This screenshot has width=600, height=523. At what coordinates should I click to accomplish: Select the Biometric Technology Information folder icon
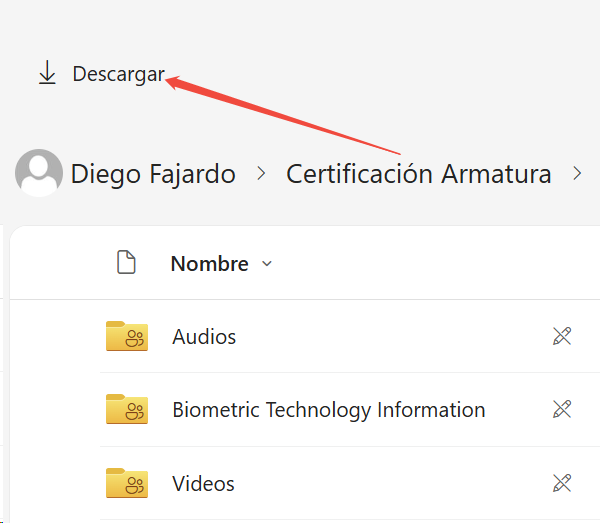coord(127,409)
